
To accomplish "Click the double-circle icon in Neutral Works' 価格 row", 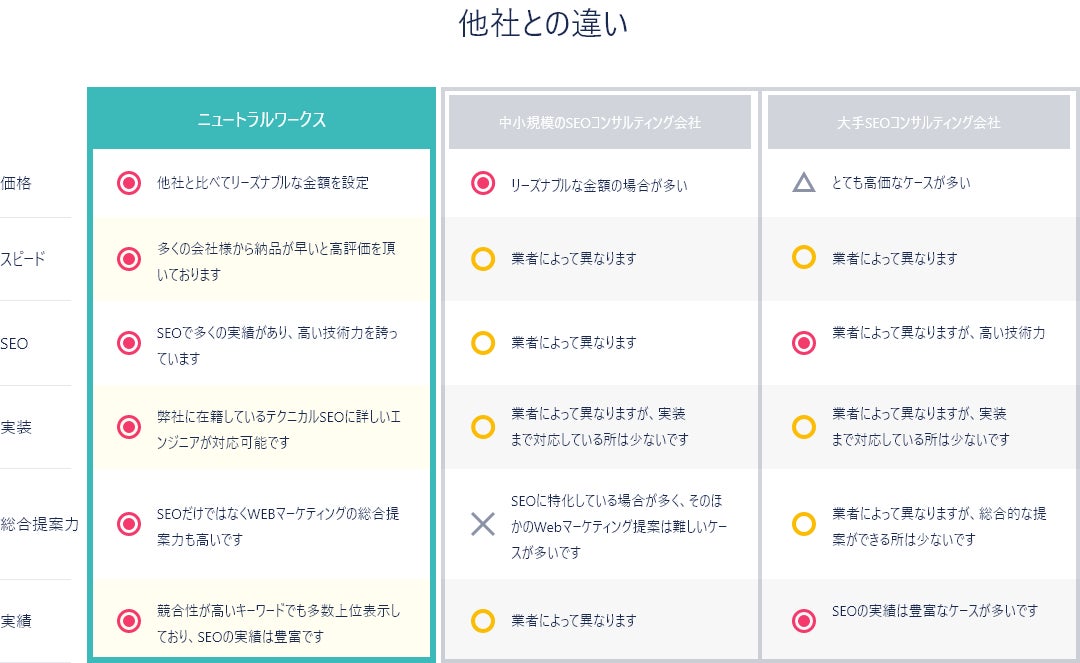I will point(129,183).
